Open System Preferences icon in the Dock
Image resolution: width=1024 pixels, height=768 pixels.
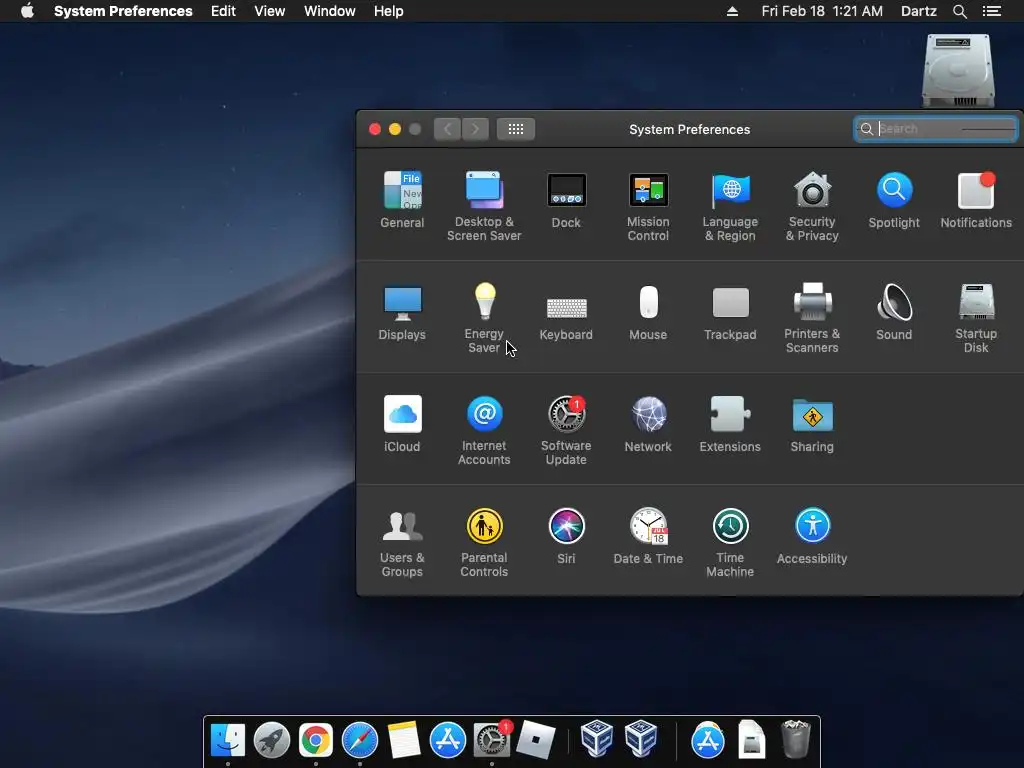pos(492,741)
